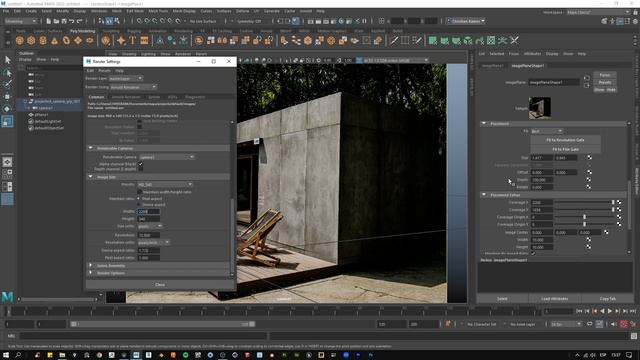Collapse the Placement section in Attribute Editor
640x360 pixels.
tap(484, 123)
